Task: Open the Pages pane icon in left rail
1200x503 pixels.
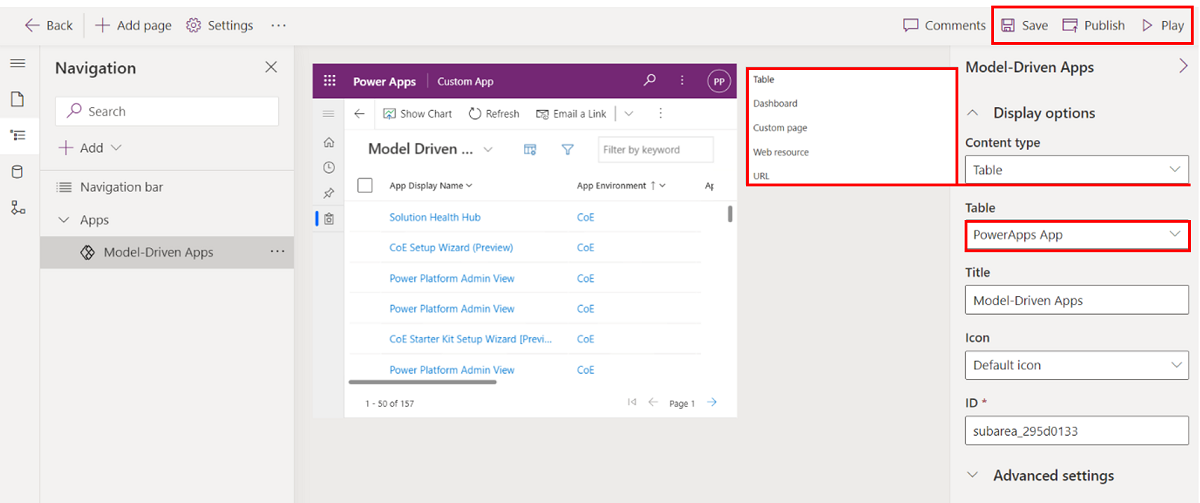Action: tap(18, 99)
